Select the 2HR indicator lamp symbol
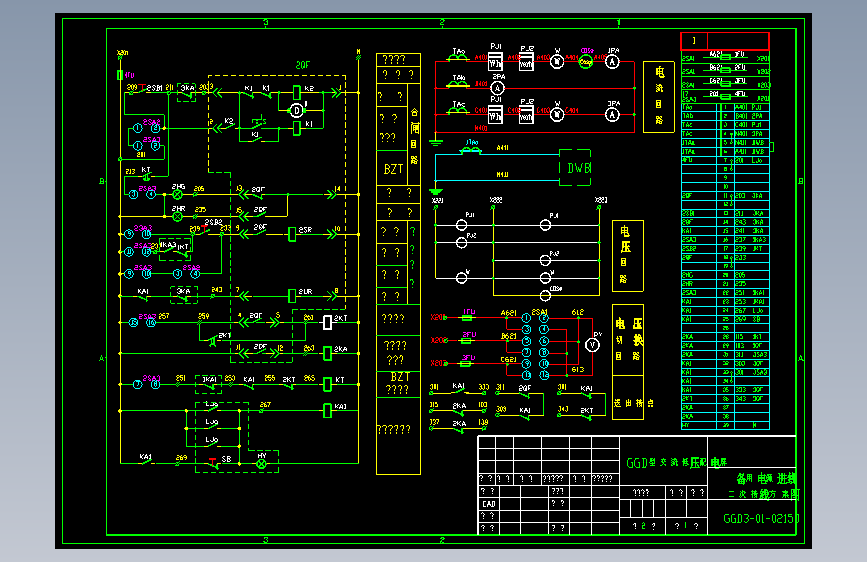The image size is (867, 562). click(x=177, y=216)
